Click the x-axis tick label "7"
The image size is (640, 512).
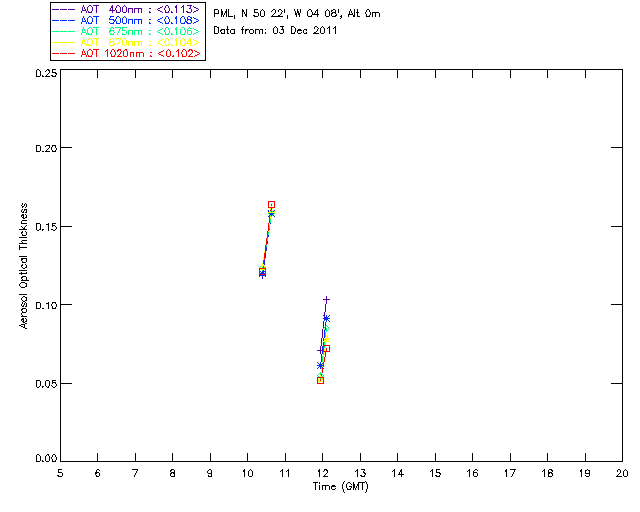coord(135,473)
